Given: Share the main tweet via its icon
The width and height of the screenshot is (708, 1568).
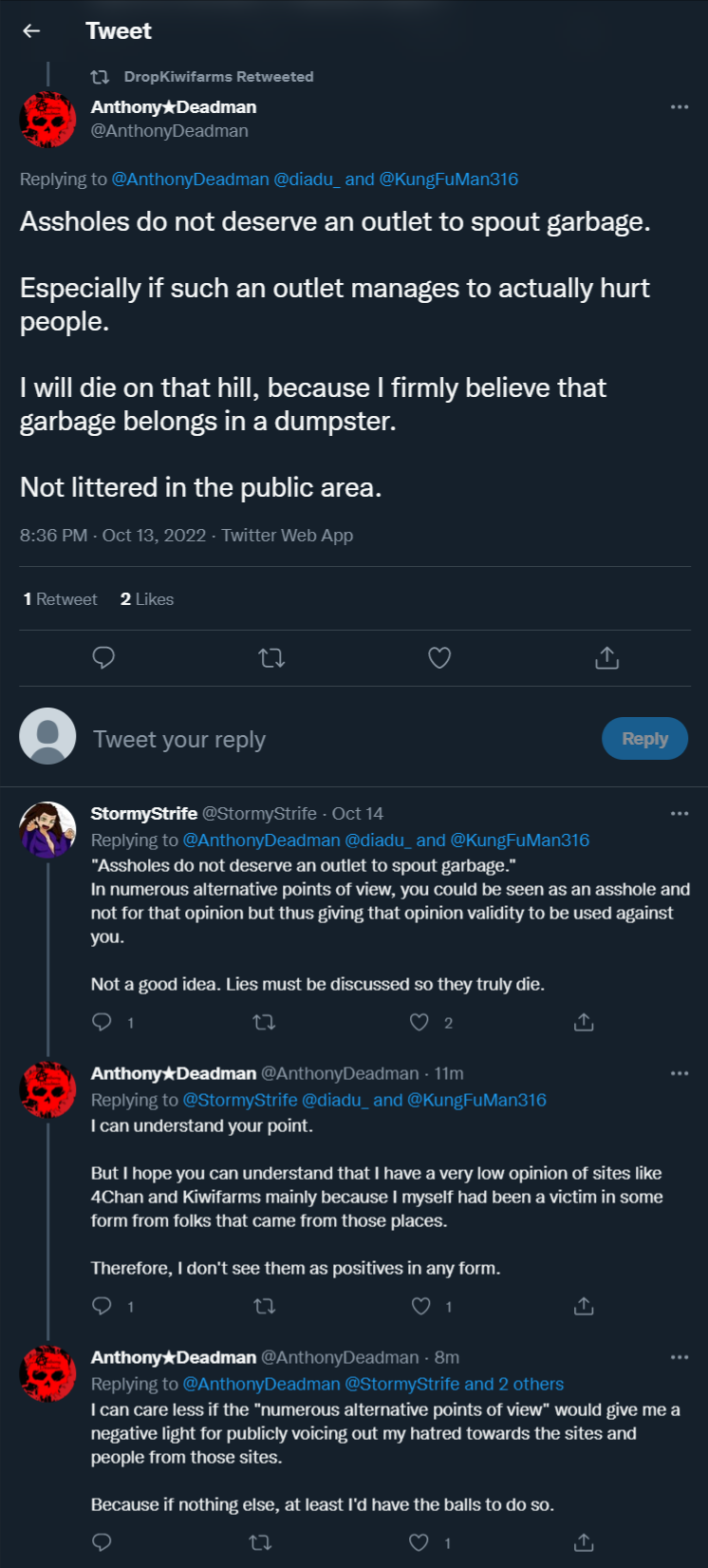Looking at the screenshot, I should coord(606,657).
